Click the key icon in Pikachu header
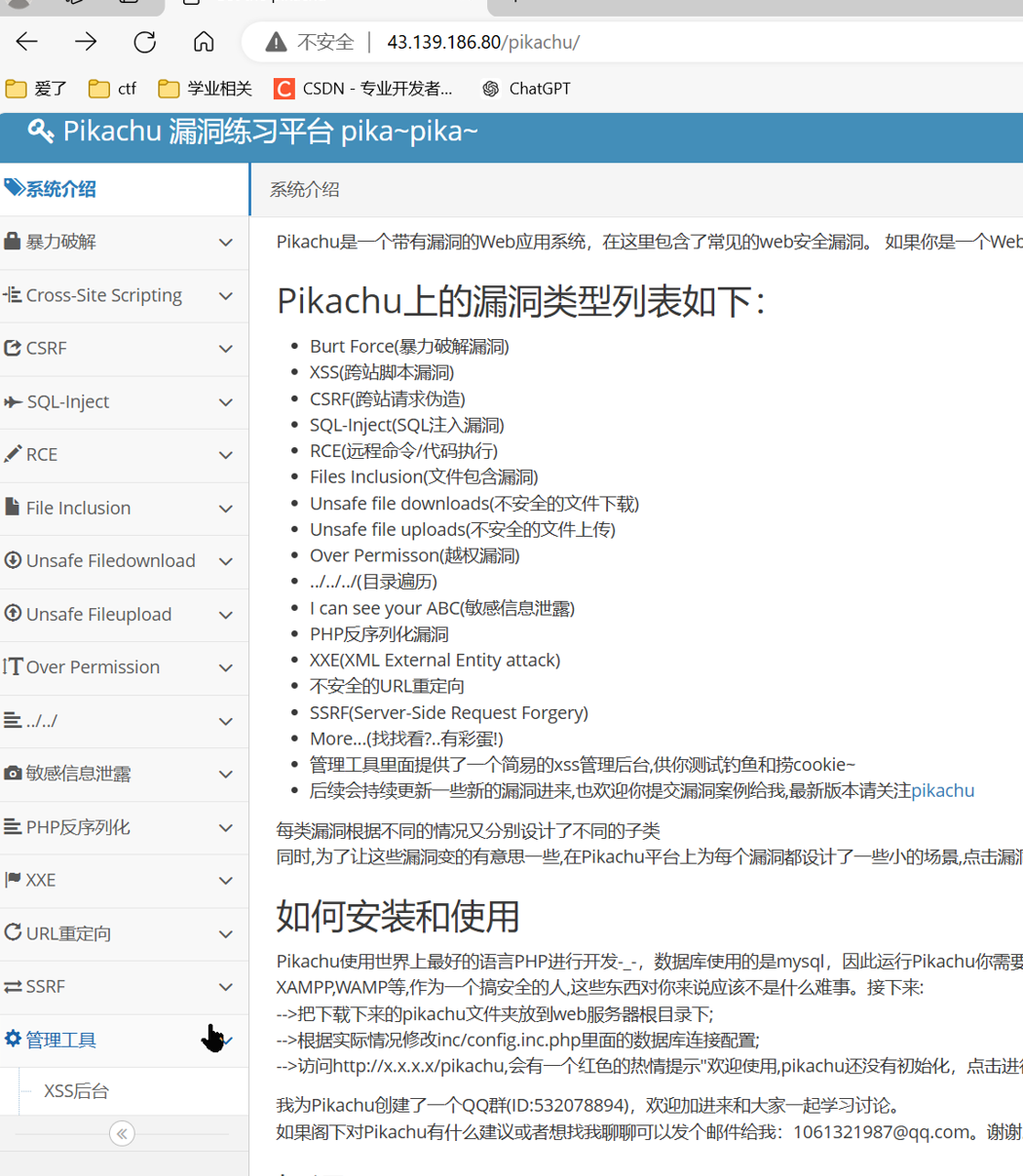 41,131
